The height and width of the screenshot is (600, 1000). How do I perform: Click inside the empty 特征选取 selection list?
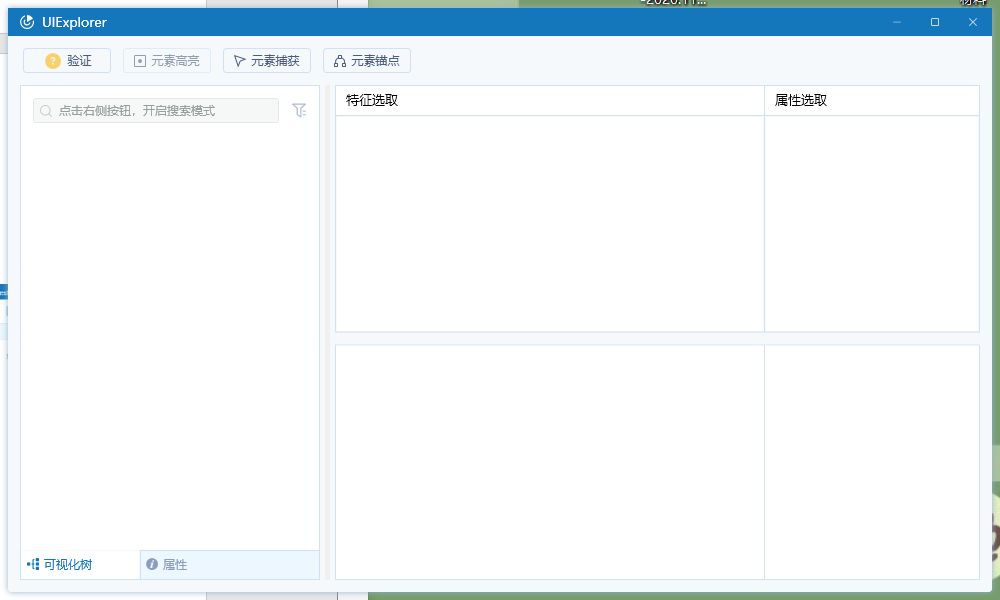(548, 220)
